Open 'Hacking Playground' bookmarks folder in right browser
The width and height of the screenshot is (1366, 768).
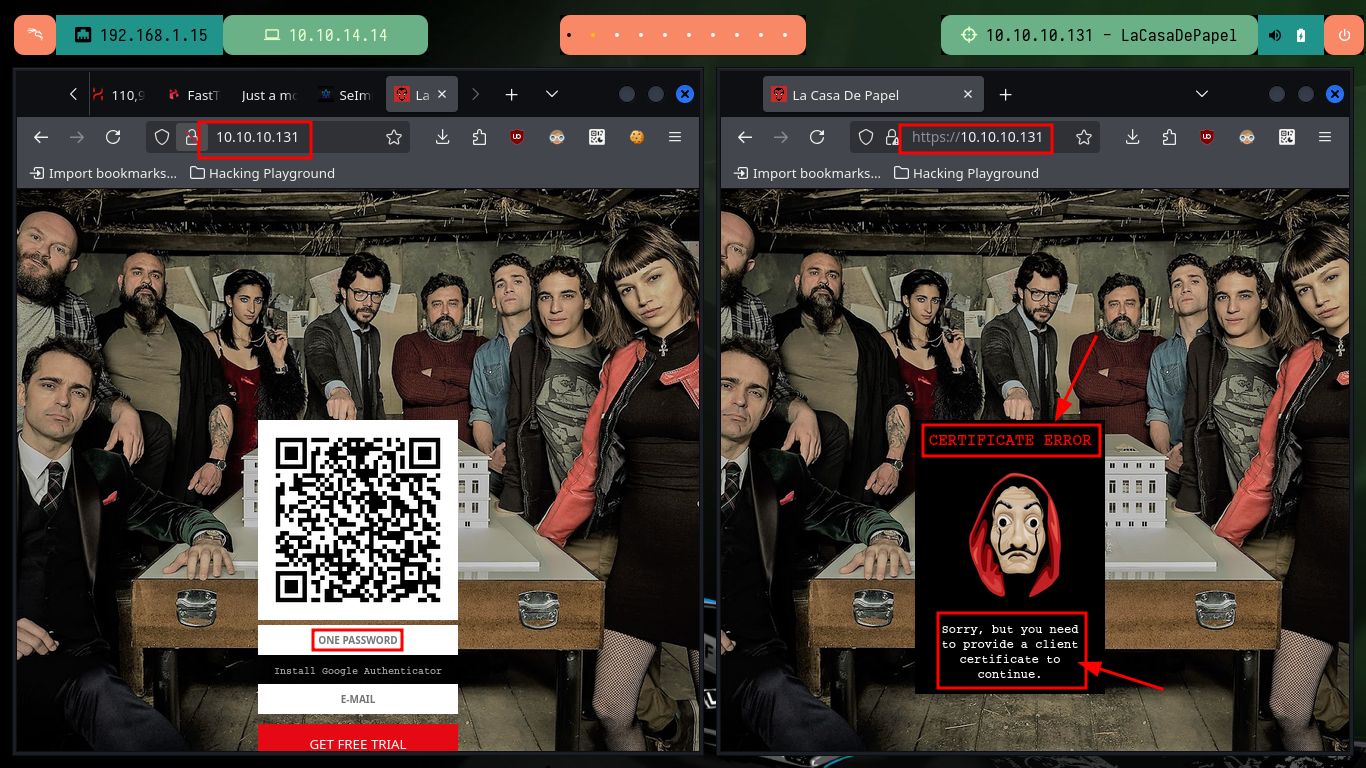(967, 173)
